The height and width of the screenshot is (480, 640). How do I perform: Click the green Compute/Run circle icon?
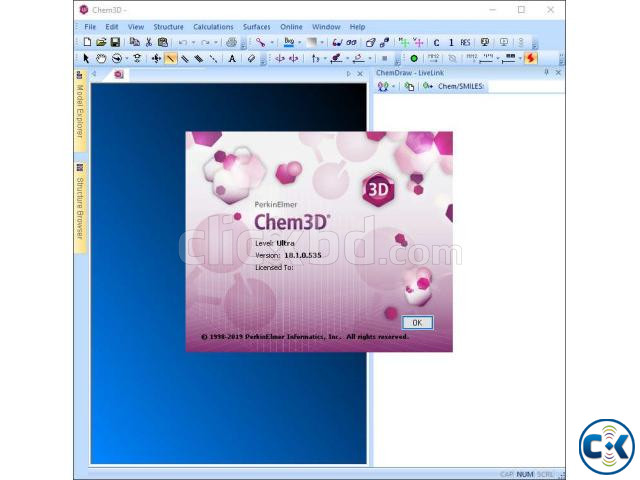coord(414,58)
